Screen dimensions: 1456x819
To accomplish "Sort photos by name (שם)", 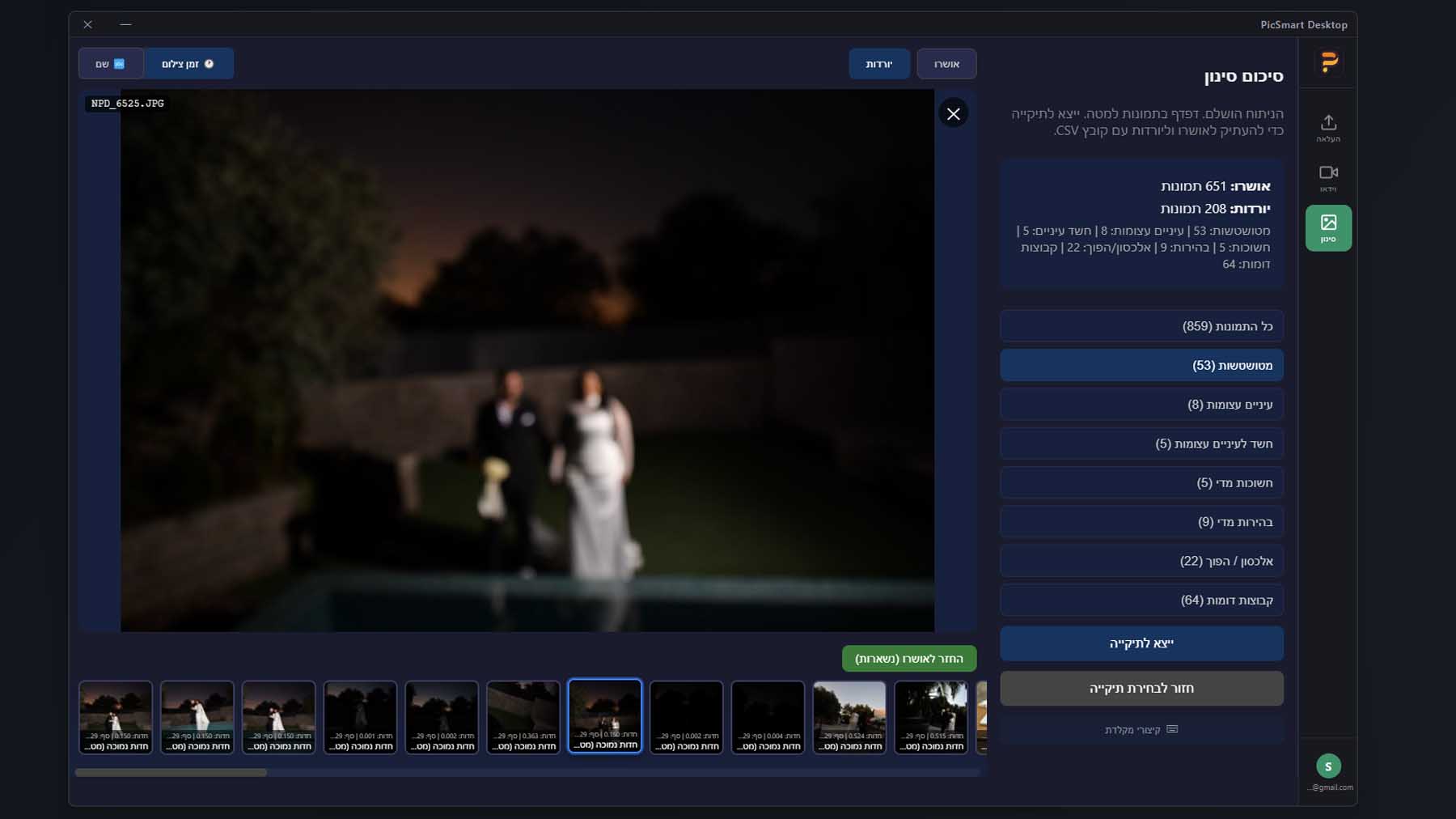I will (111, 64).
